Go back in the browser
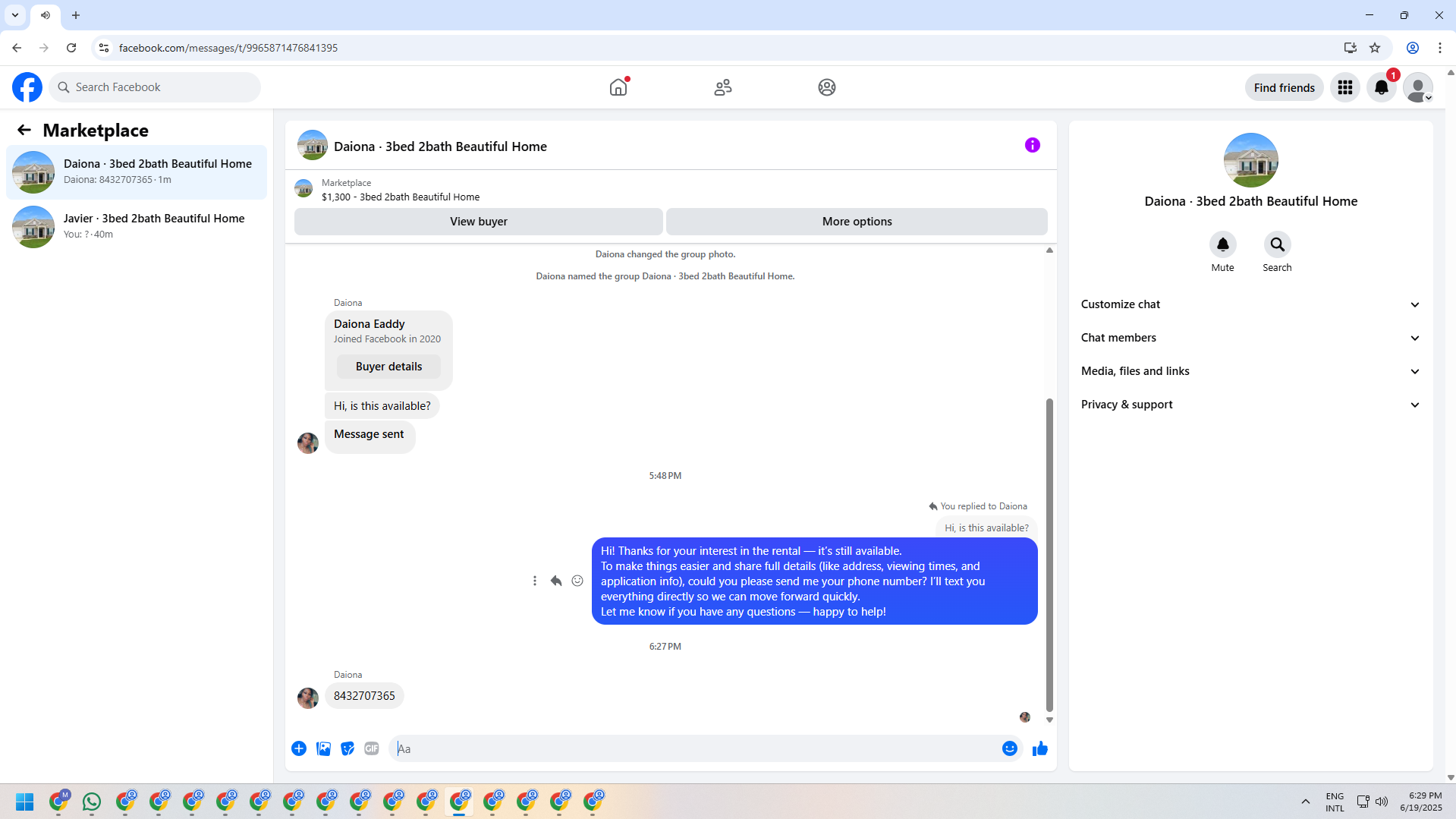Screen dimensions: 1456x819 click(17, 48)
